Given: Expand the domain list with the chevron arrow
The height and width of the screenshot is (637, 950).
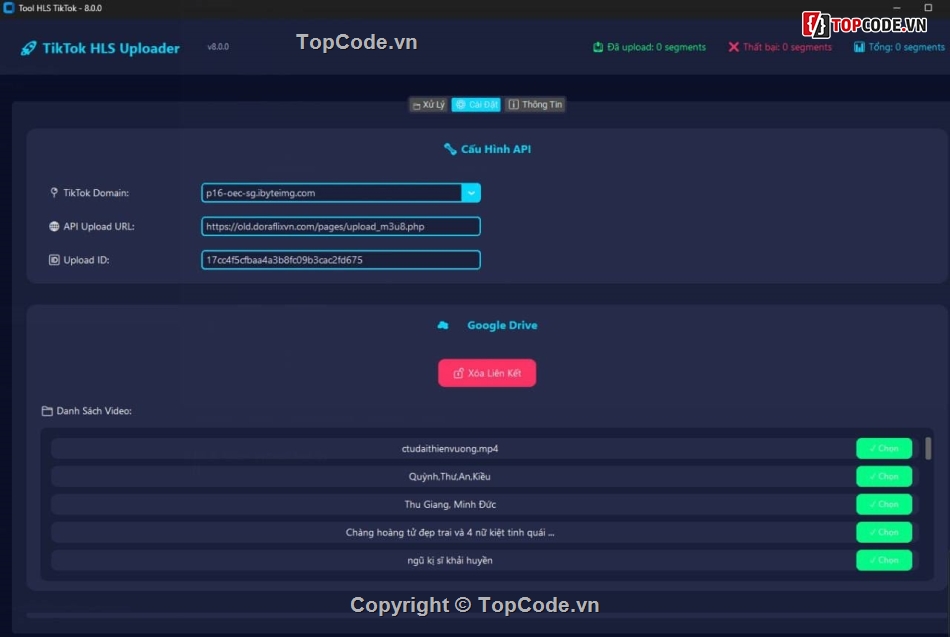Looking at the screenshot, I should (470, 192).
